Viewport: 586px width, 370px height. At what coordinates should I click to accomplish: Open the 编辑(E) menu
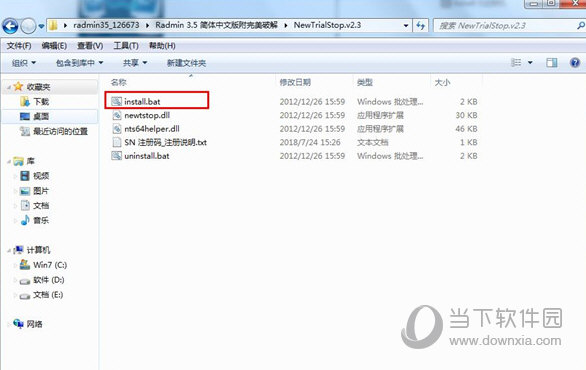coord(54,46)
